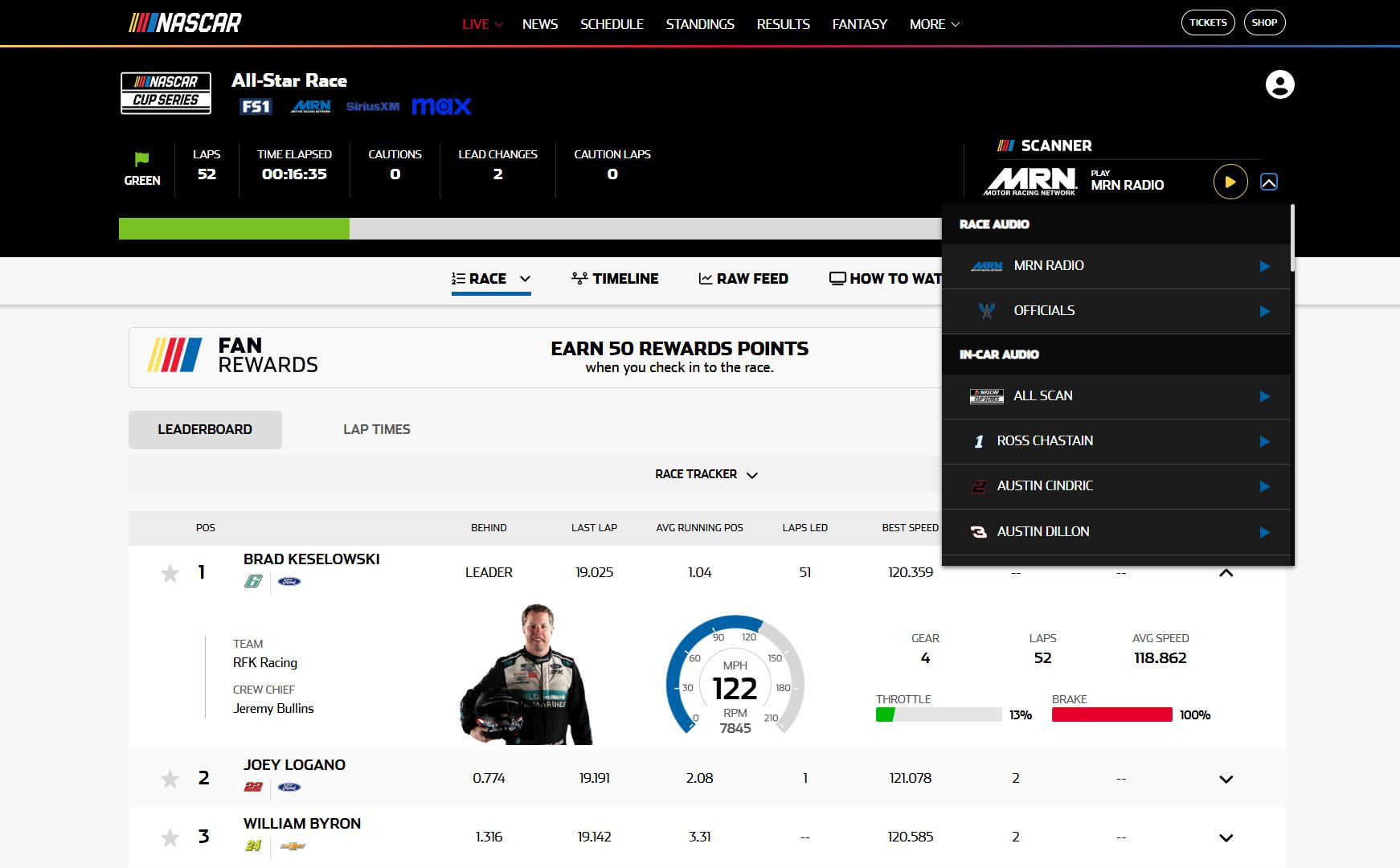The width and height of the screenshot is (1400, 868).
Task: Click Joey Logano driver name
Action: click(295, 764)
